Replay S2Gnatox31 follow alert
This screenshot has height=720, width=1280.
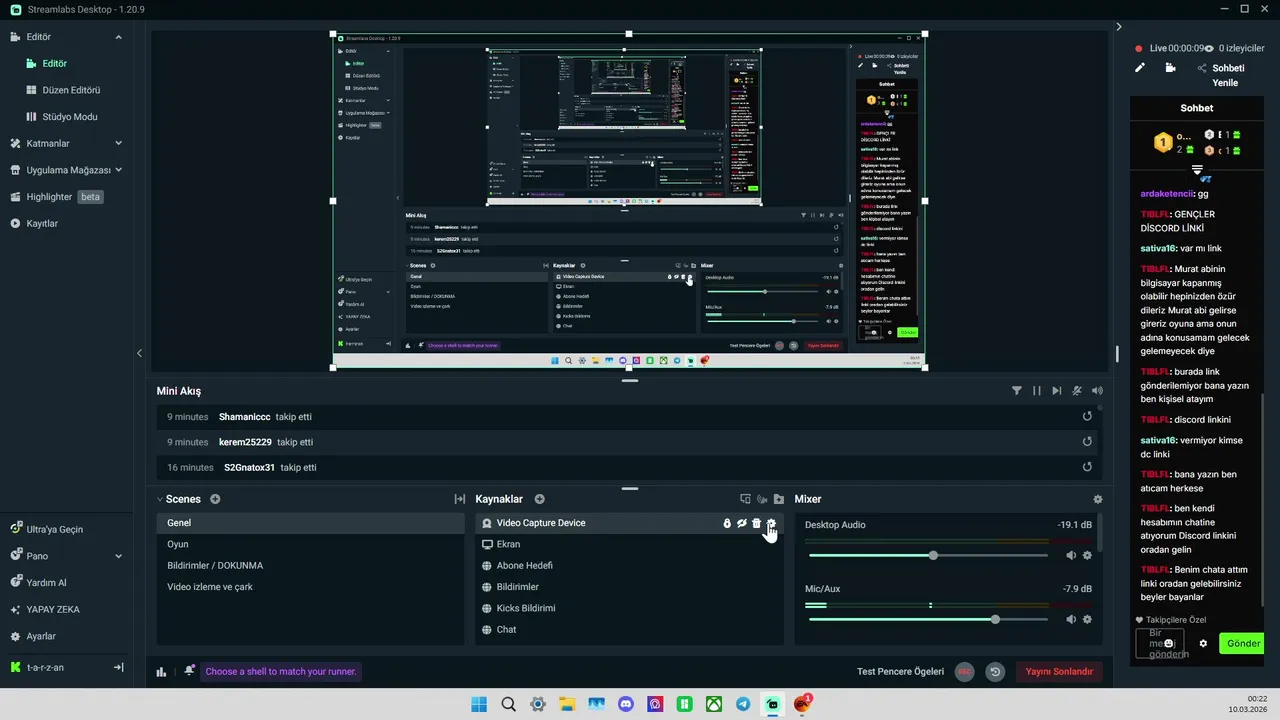click(1087, 467)
